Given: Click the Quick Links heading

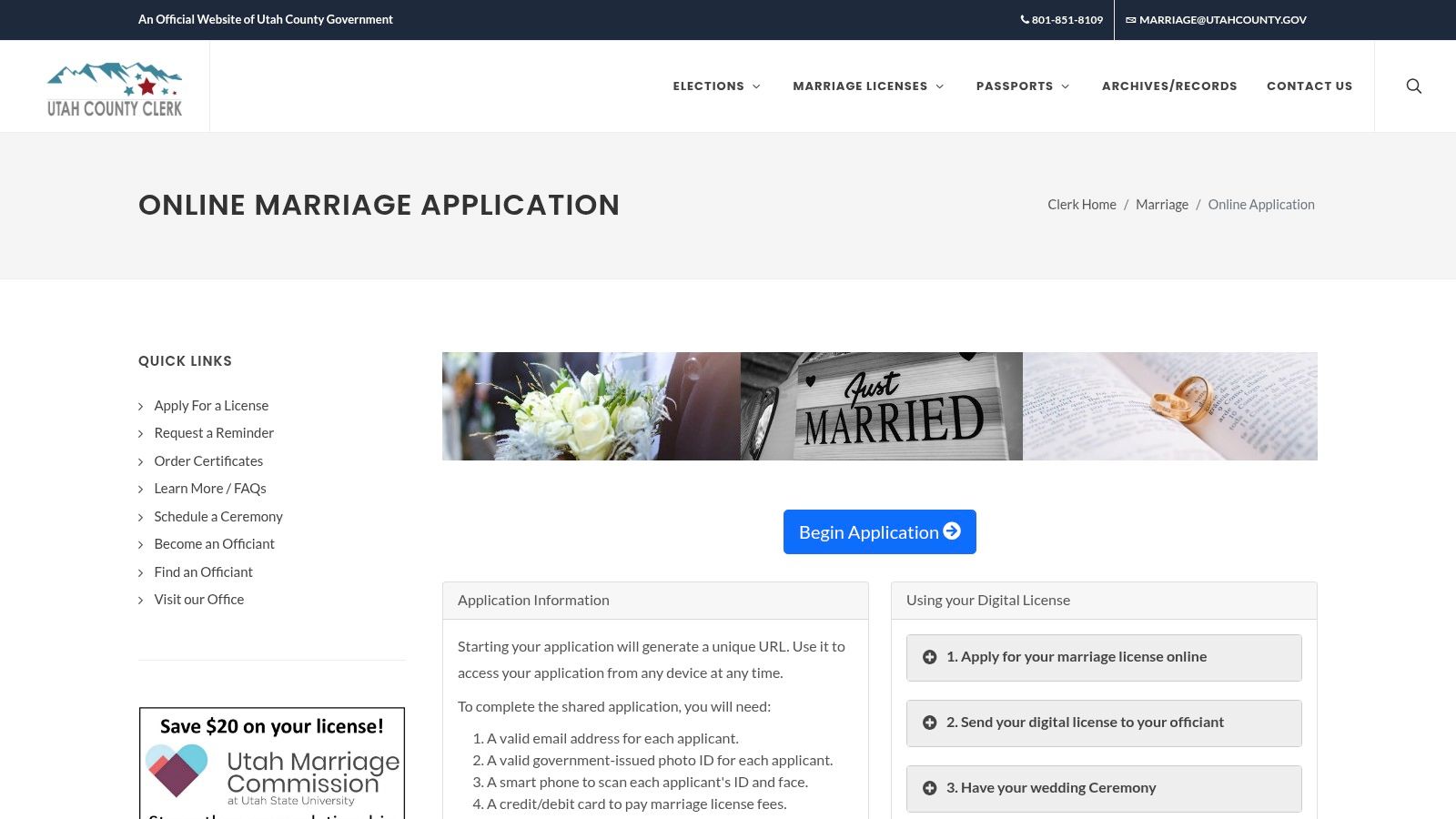Looking at the screenshot, I should click(185, 361).
